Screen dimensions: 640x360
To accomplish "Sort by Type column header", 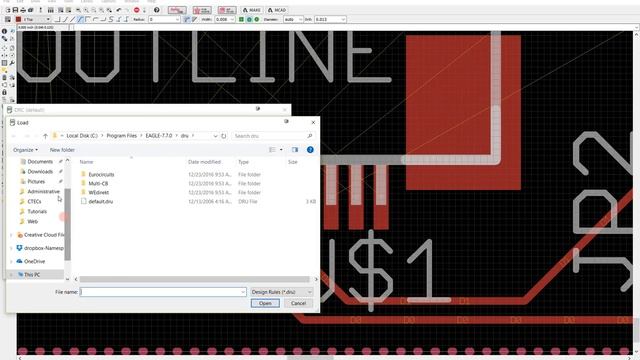I will click(243, 162).
